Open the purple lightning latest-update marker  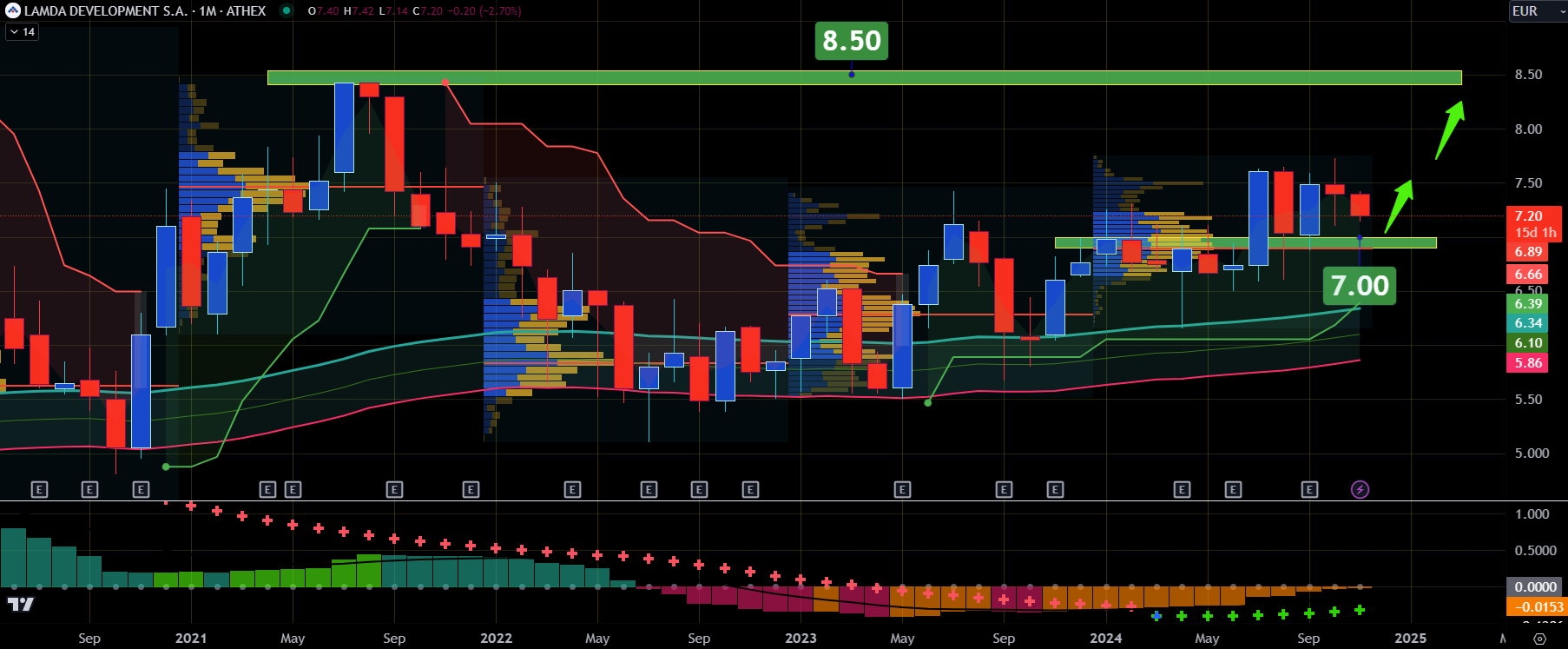pos(1360,489)
